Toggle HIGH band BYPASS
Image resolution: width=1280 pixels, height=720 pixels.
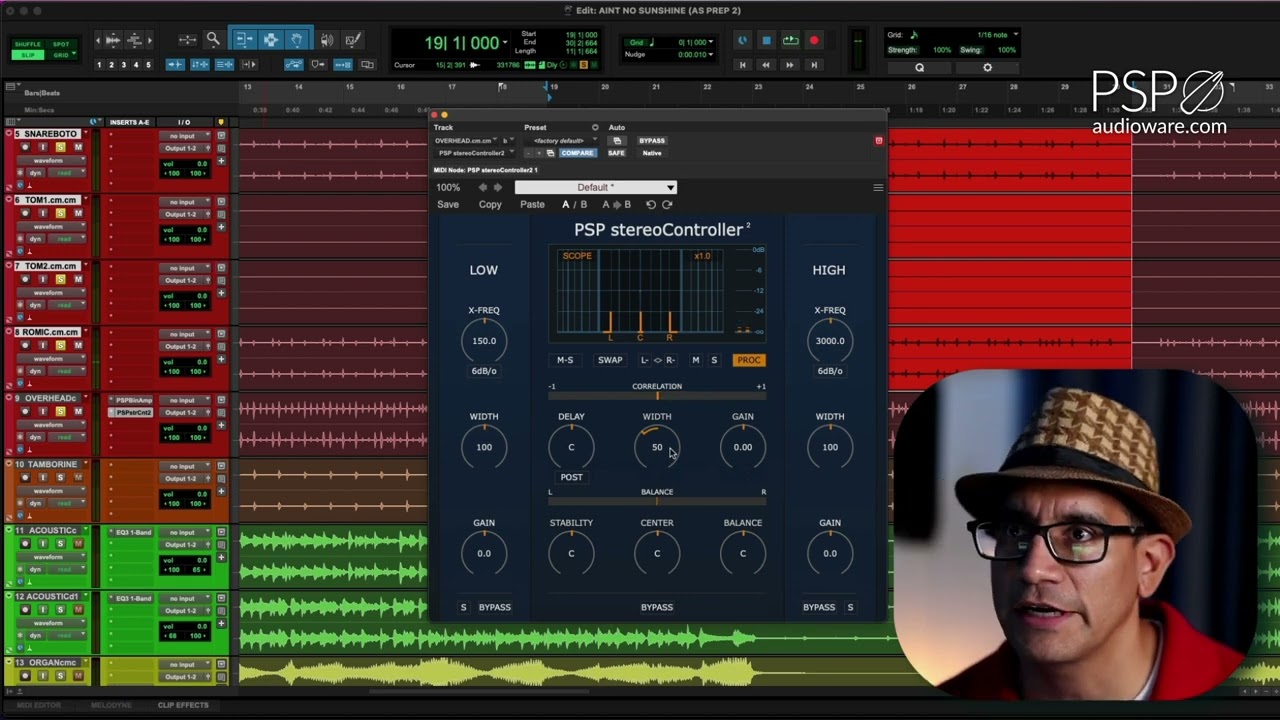pos(819,607)
